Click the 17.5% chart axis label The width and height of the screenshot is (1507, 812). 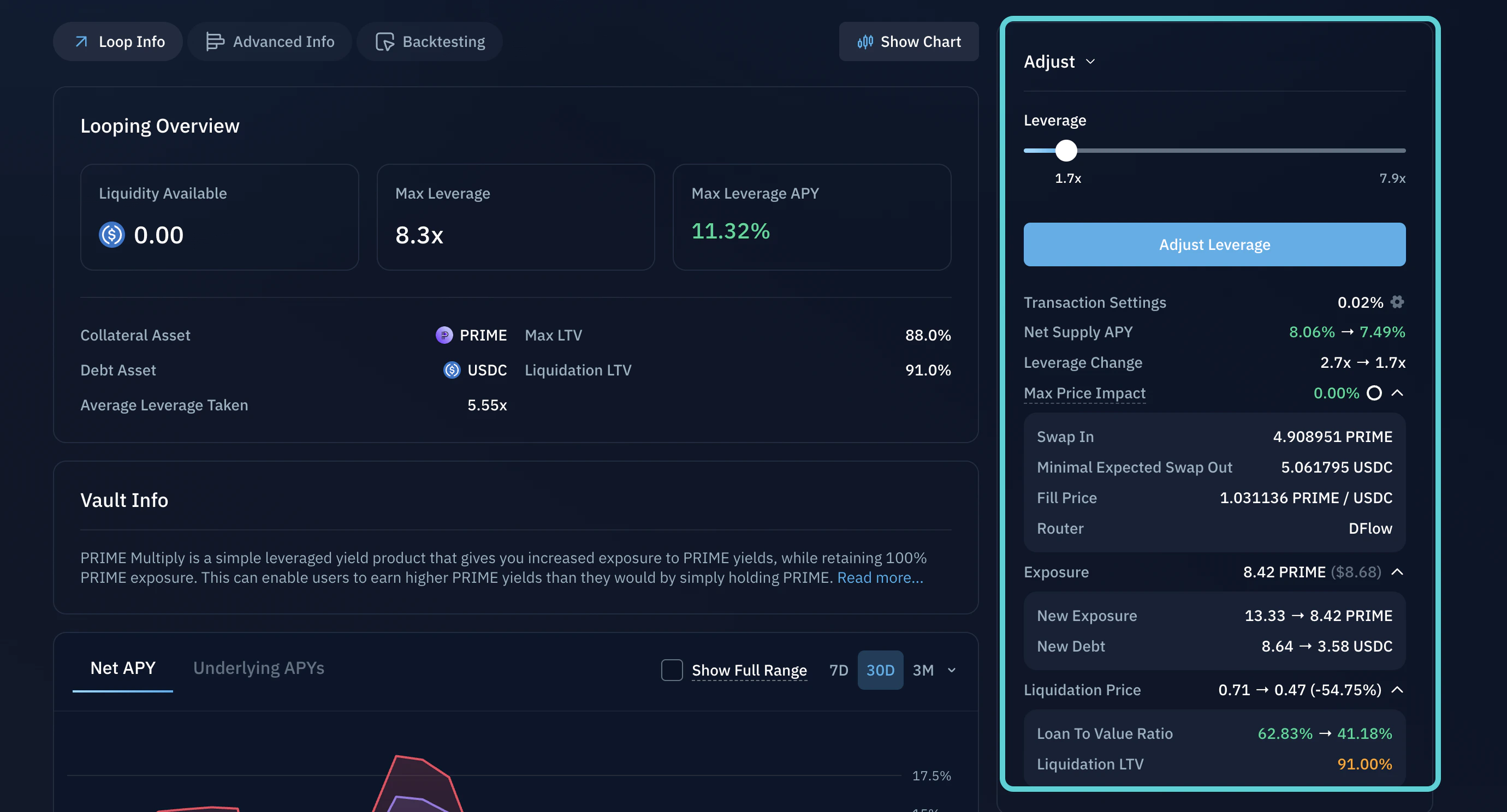click(x=932, y=776)
